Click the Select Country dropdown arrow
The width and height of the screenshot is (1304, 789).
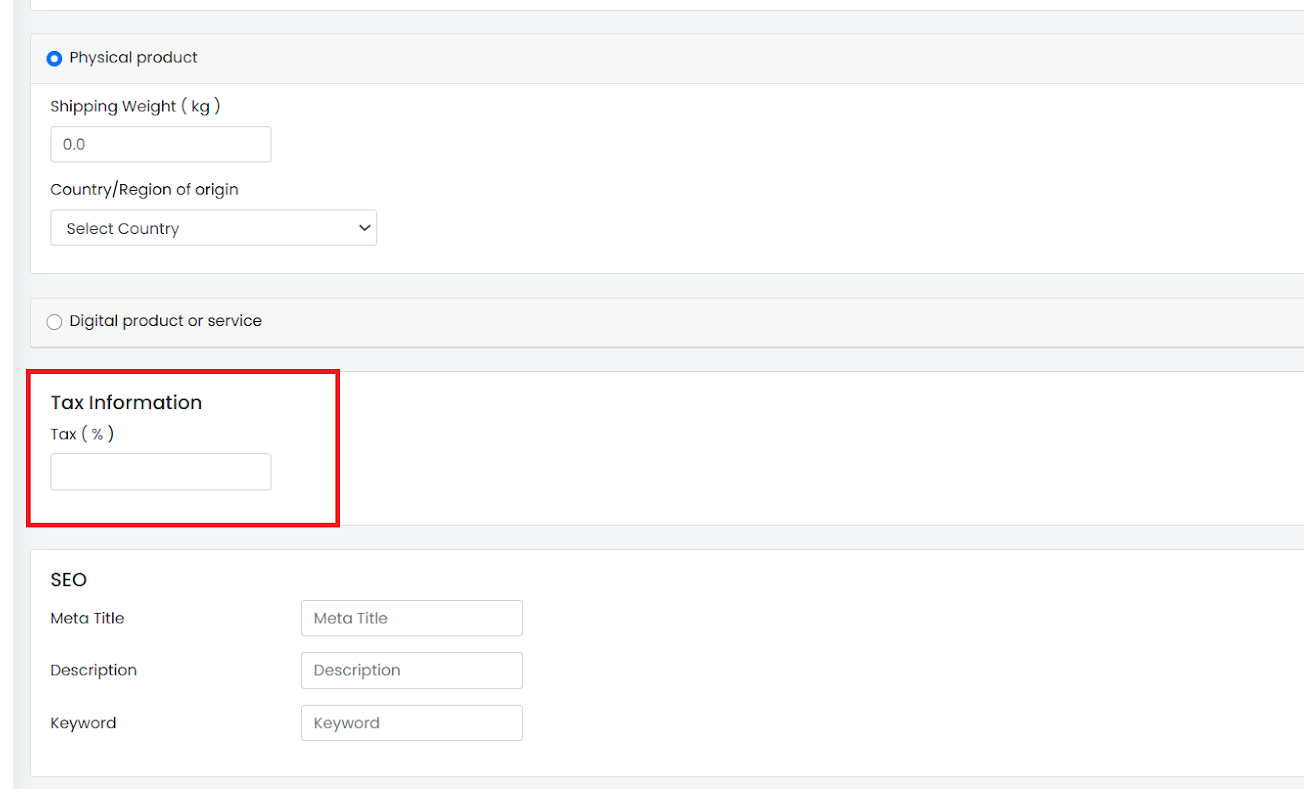363,228
